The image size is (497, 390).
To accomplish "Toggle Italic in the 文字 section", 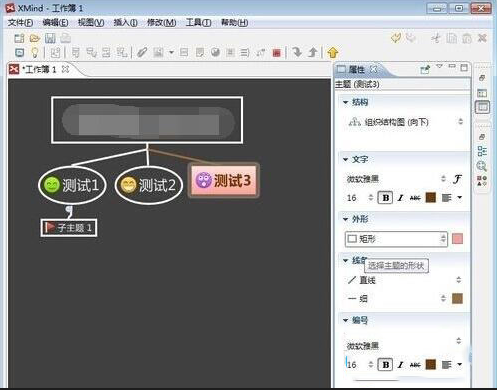I will [400, 198].
